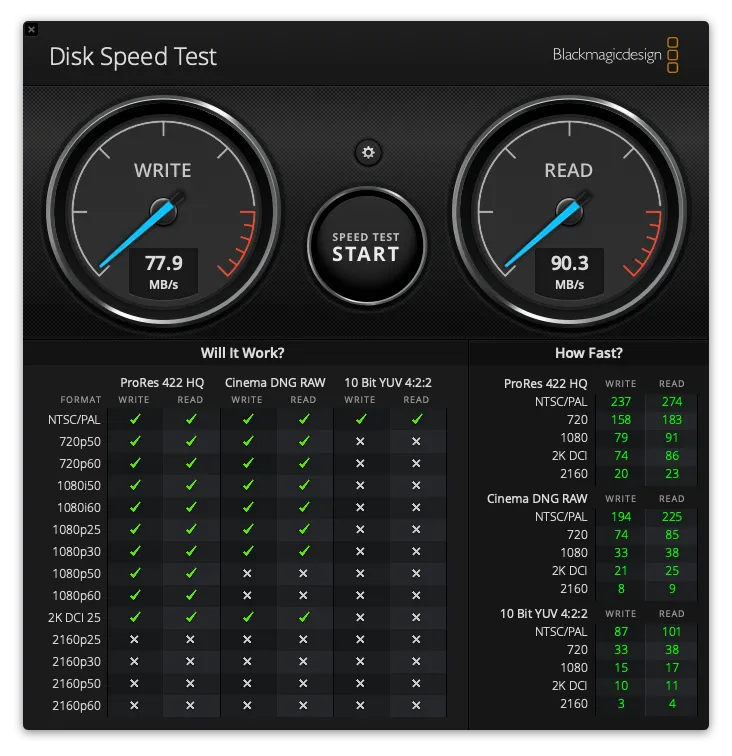
Task: Click the Disk Speed Test title text
Action: pyautogui.click(x=133, y=57)
